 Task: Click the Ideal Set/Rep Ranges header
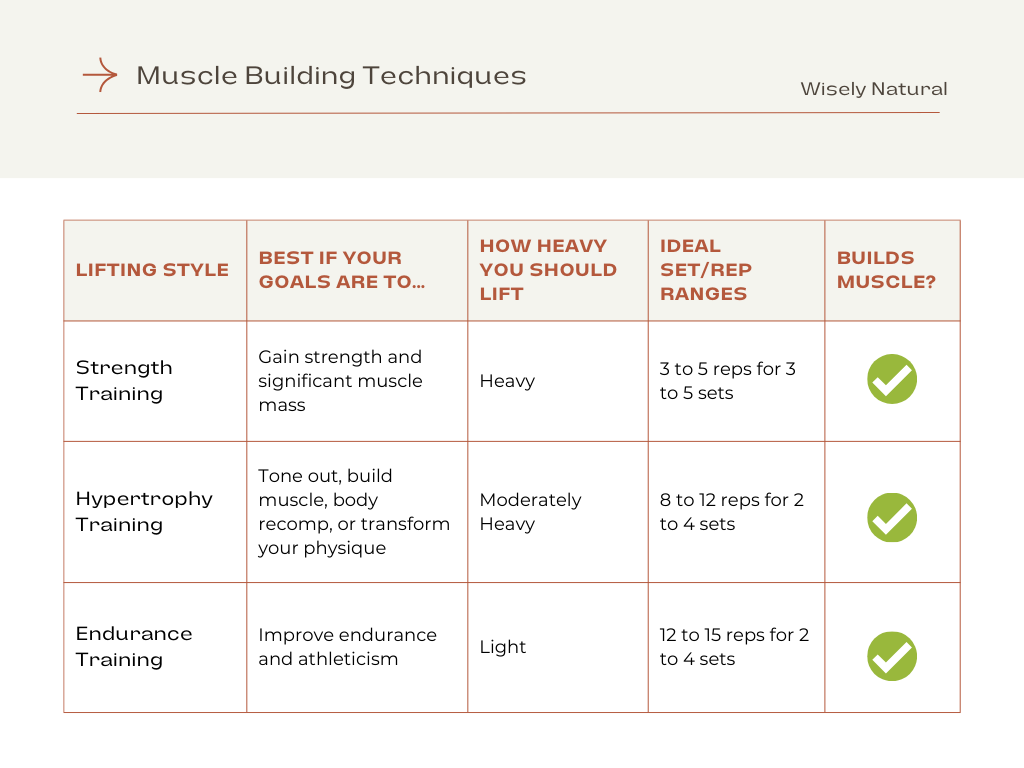[705, 270]
